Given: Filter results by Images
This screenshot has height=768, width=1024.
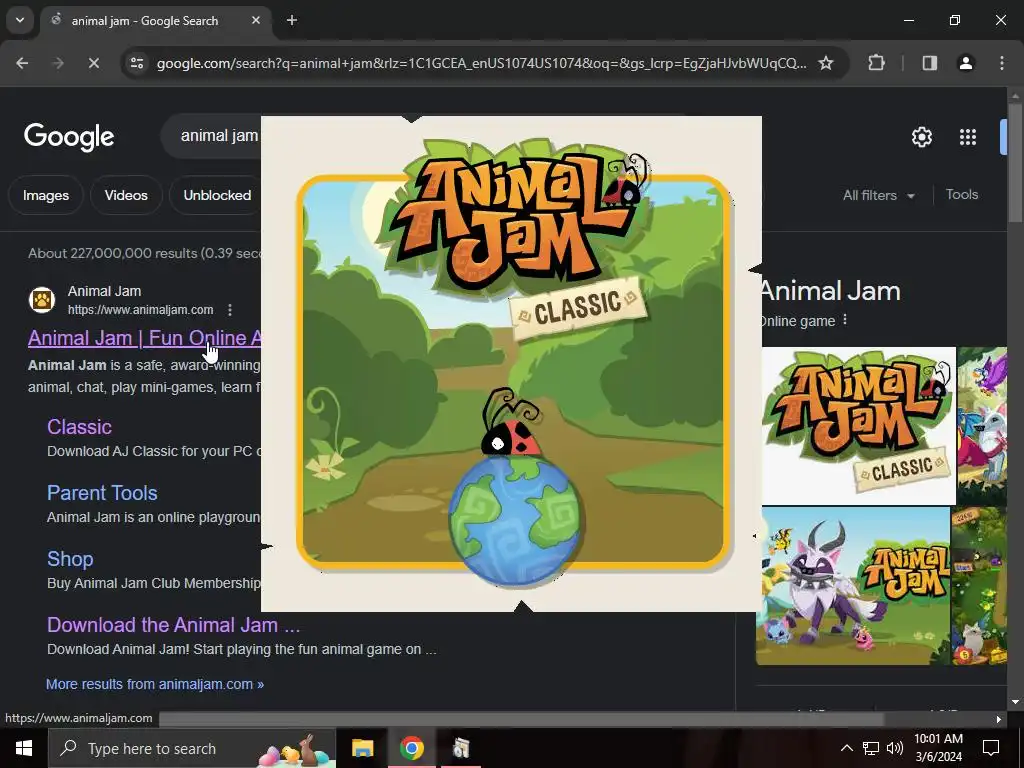Looking at the screenshot, I should pyautogui.click(x=46, y=195).
